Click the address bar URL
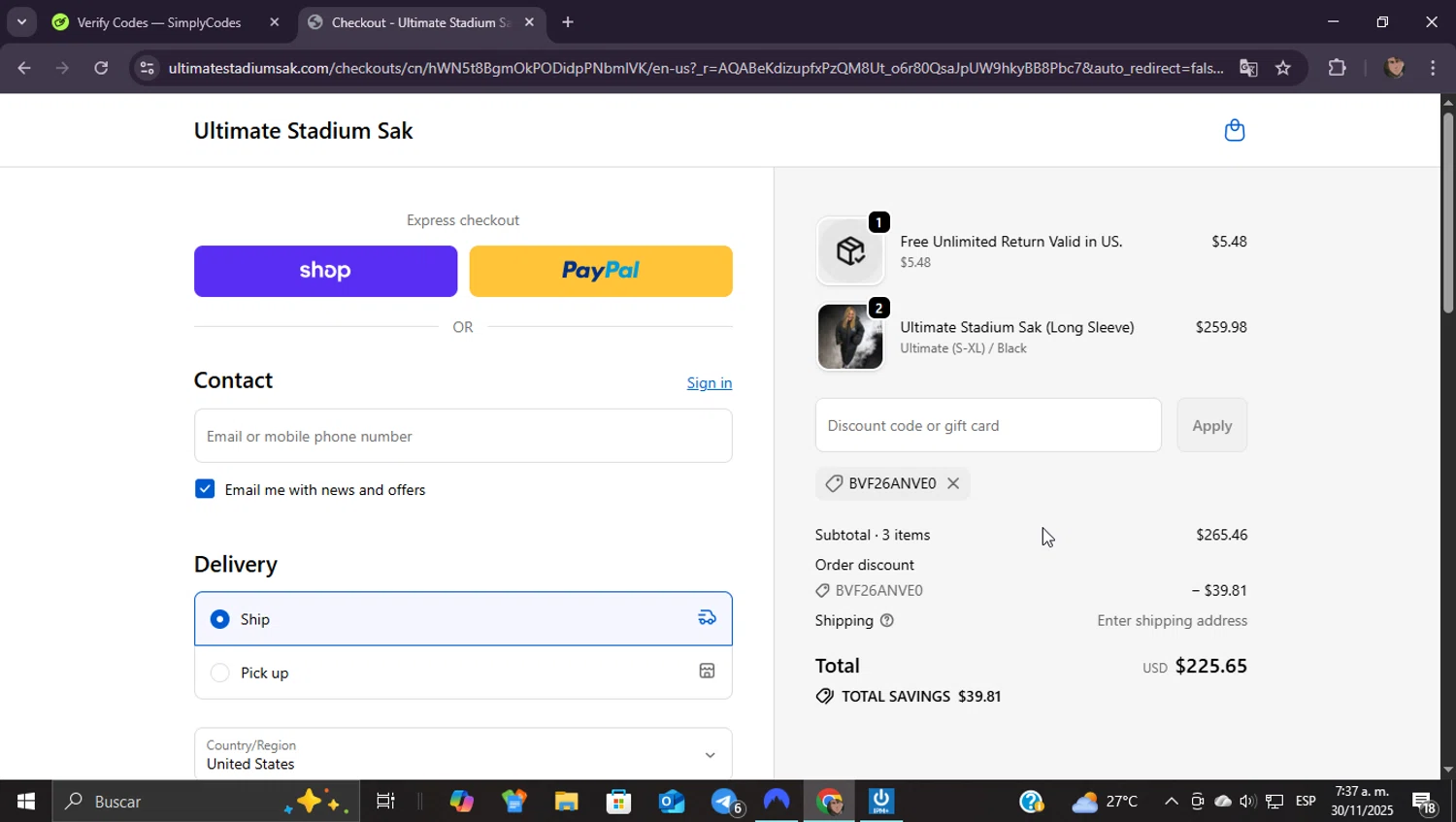1456x822 pixels. (x=695, y=68)
